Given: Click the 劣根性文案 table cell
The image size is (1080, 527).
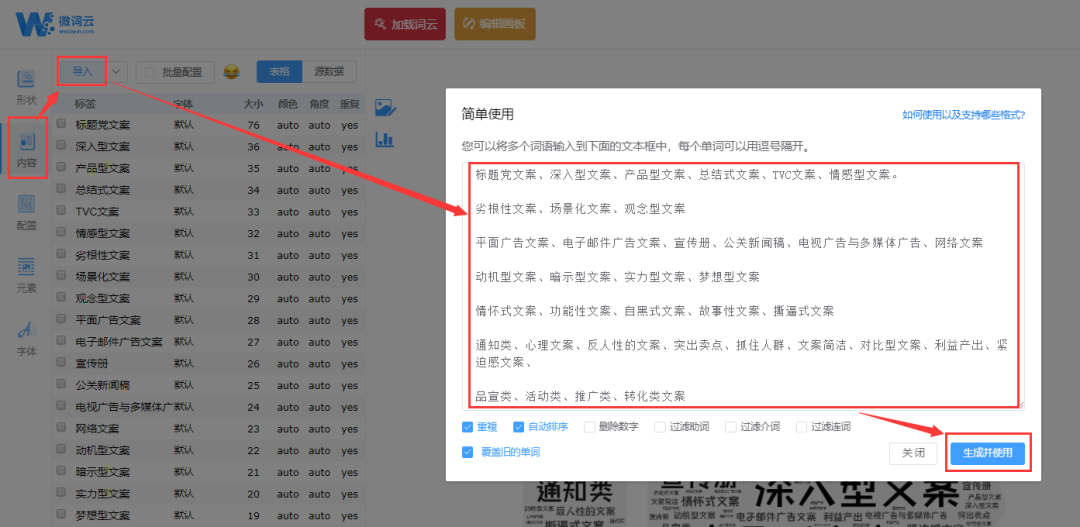Looking at the screenshot, I should point(103,256).
